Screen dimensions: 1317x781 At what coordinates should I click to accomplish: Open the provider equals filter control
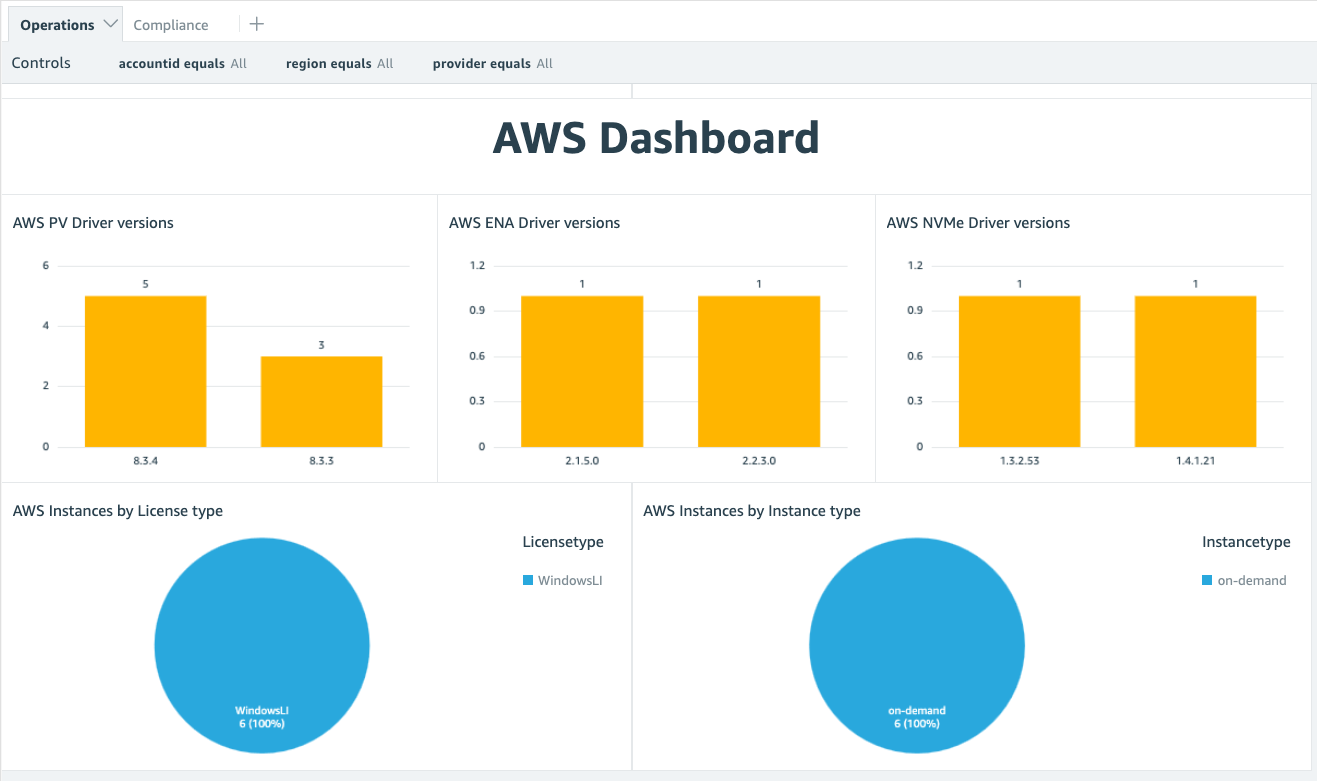[492, 63]
